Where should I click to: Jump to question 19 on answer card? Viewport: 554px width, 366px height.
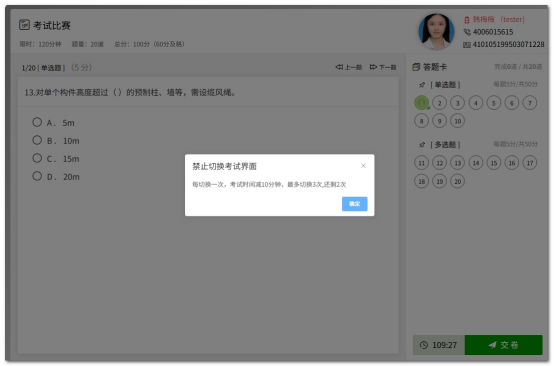click(x=440, y=181)
